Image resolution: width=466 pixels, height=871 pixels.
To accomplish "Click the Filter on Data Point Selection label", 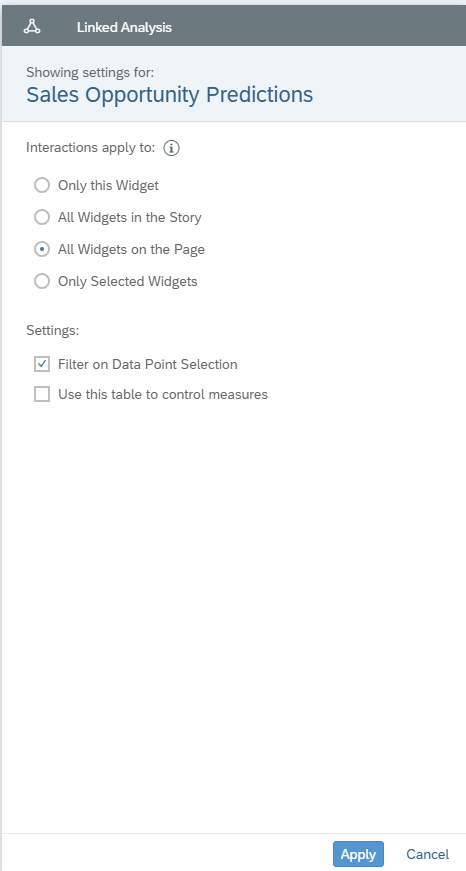I will 148,364.
